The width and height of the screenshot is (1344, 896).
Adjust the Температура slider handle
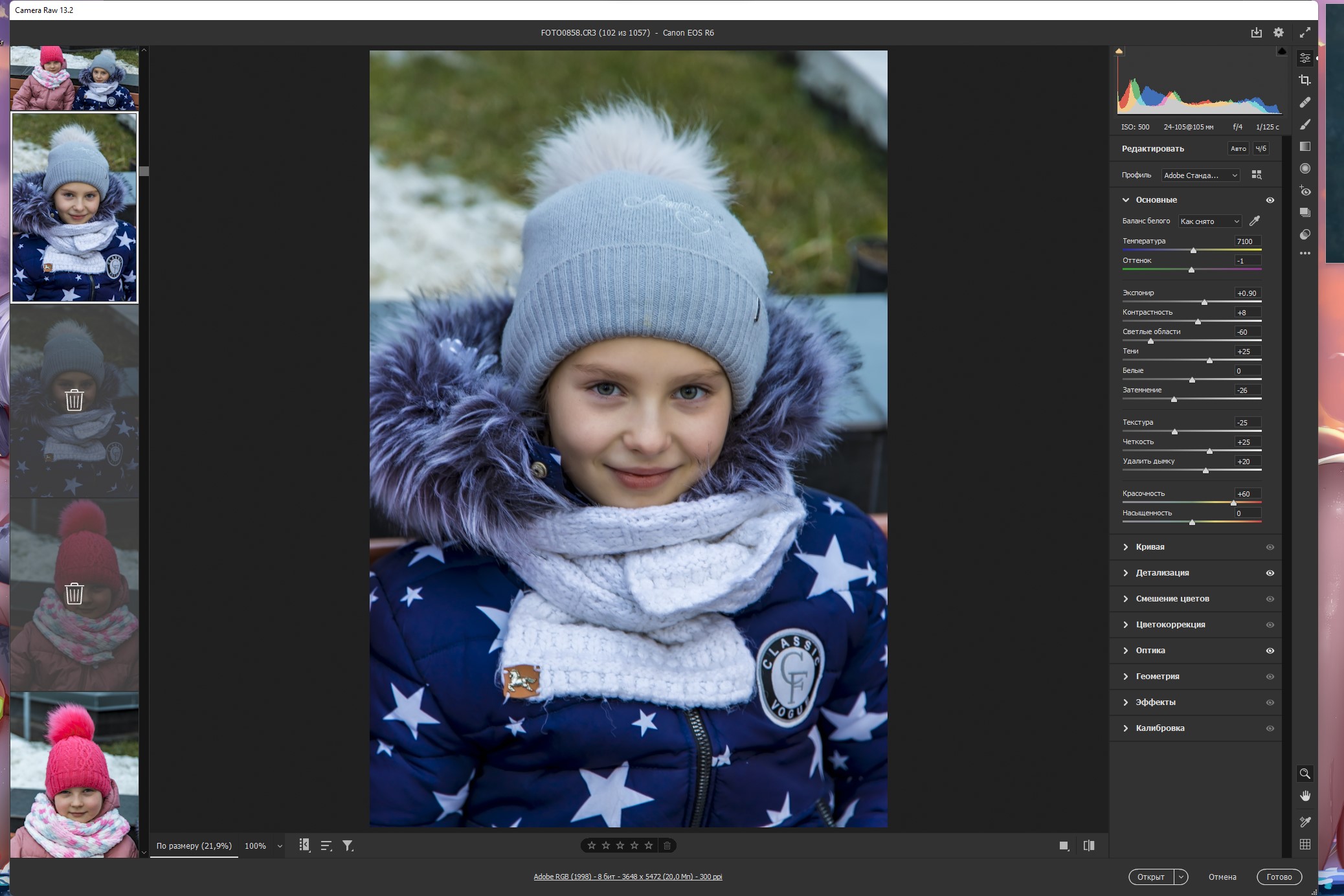(x=1193, y=251)
